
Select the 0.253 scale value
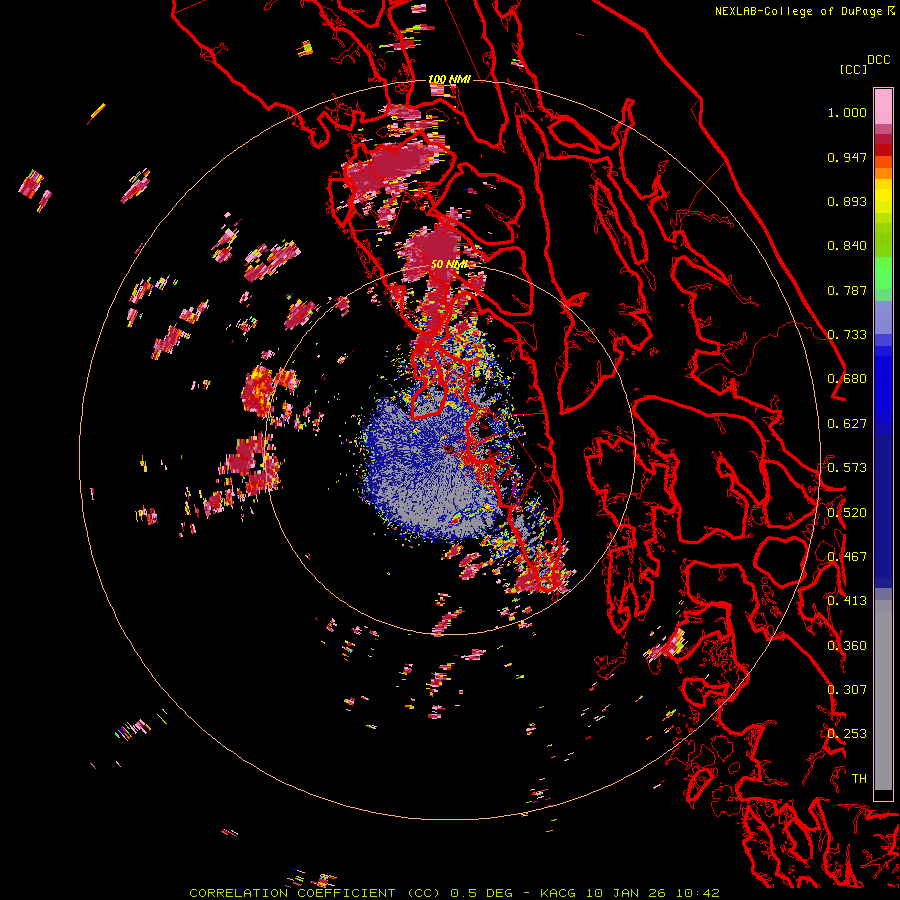point(847,734)
